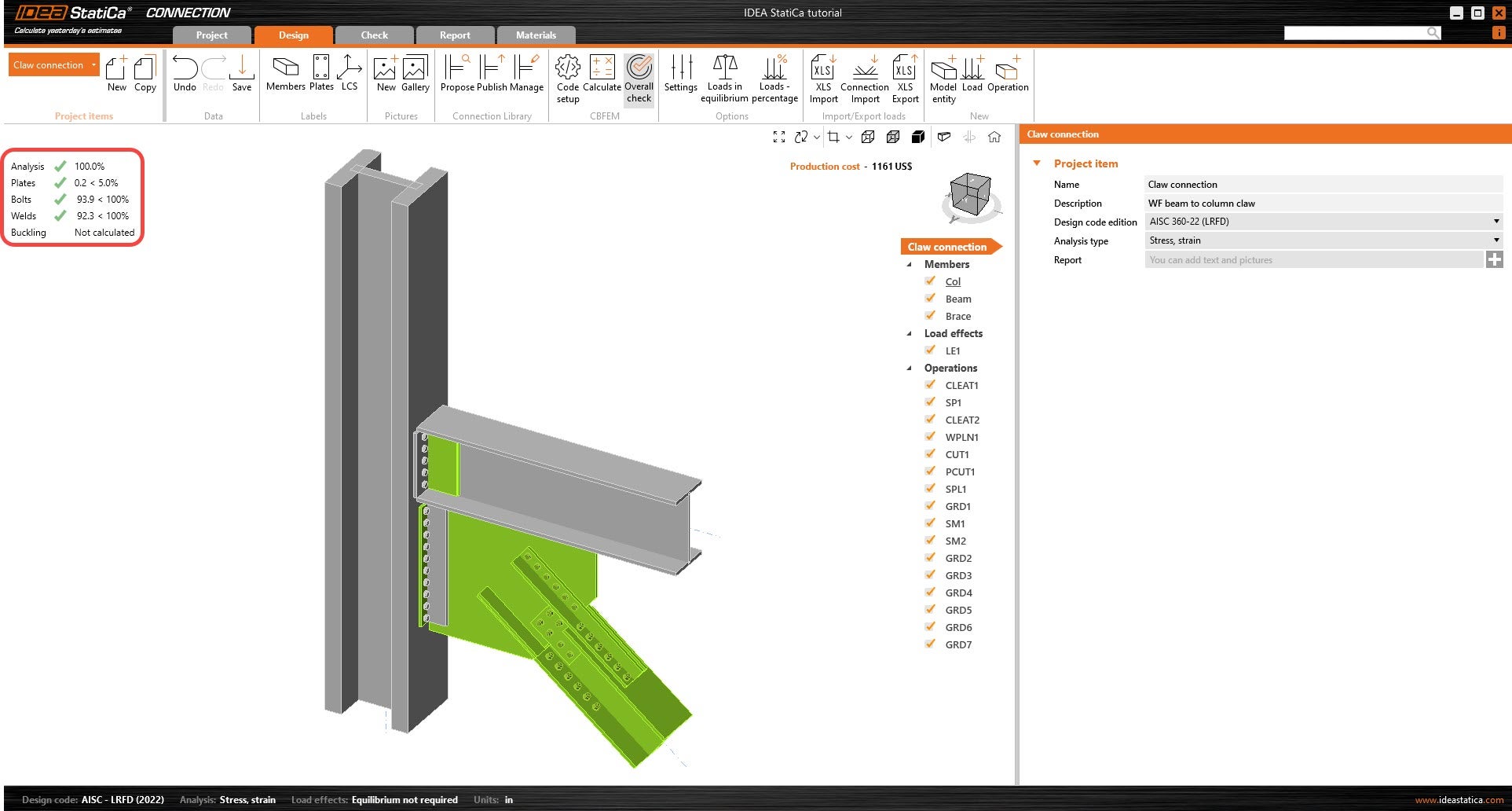This screenshot has height=811, width=1512.
Task: Click the Description text field
Action: coord(1323,204)
